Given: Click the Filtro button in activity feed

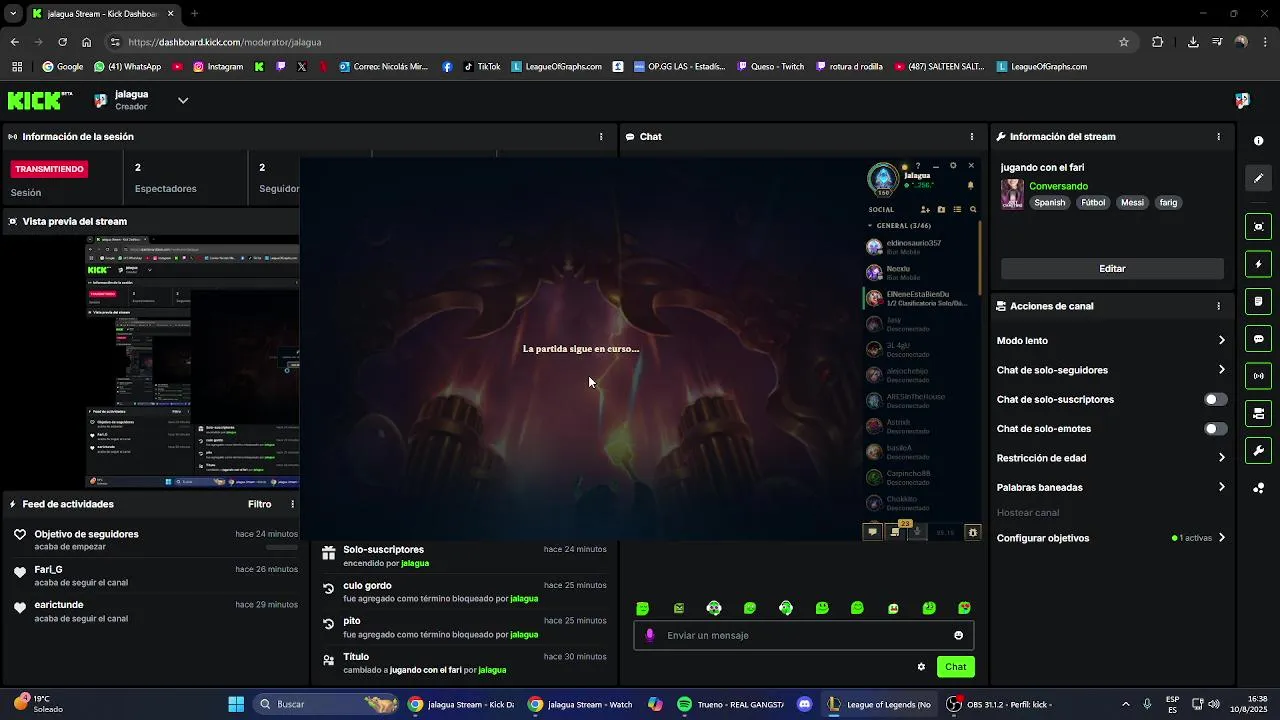Looking at the screenshot, I should (259, 504).
